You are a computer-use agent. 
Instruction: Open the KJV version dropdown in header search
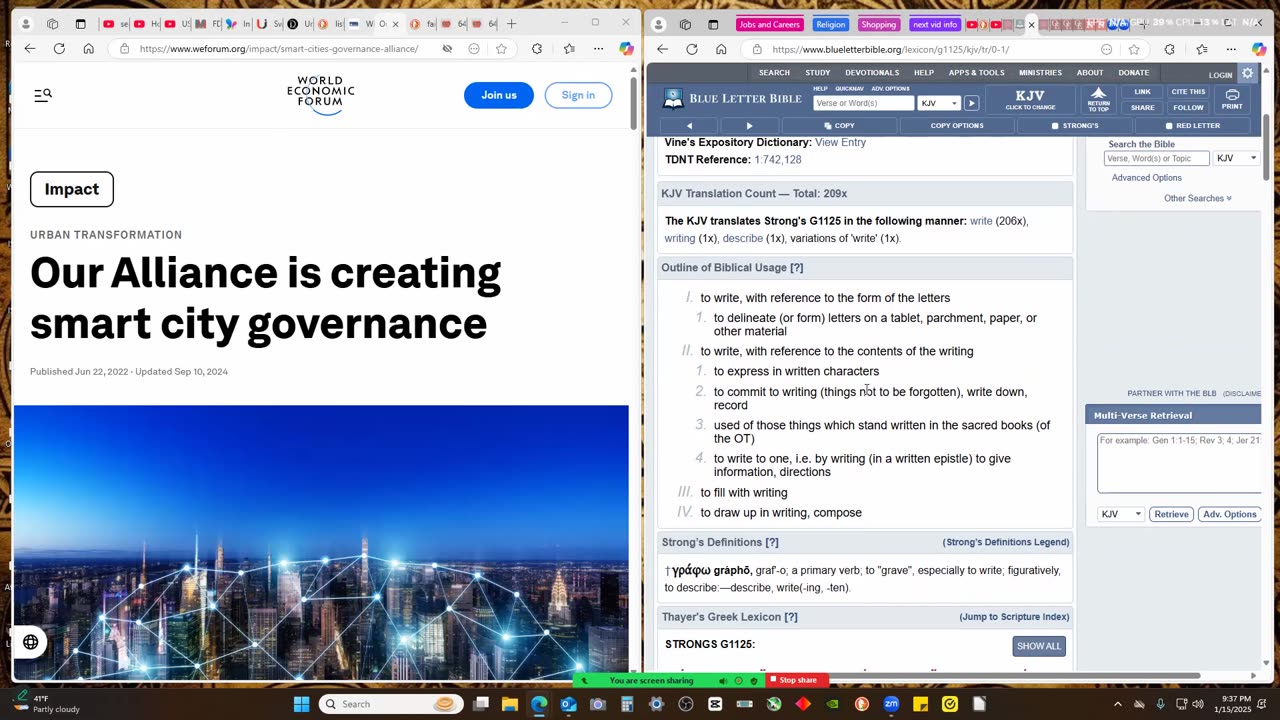click(x=939, y=103)
